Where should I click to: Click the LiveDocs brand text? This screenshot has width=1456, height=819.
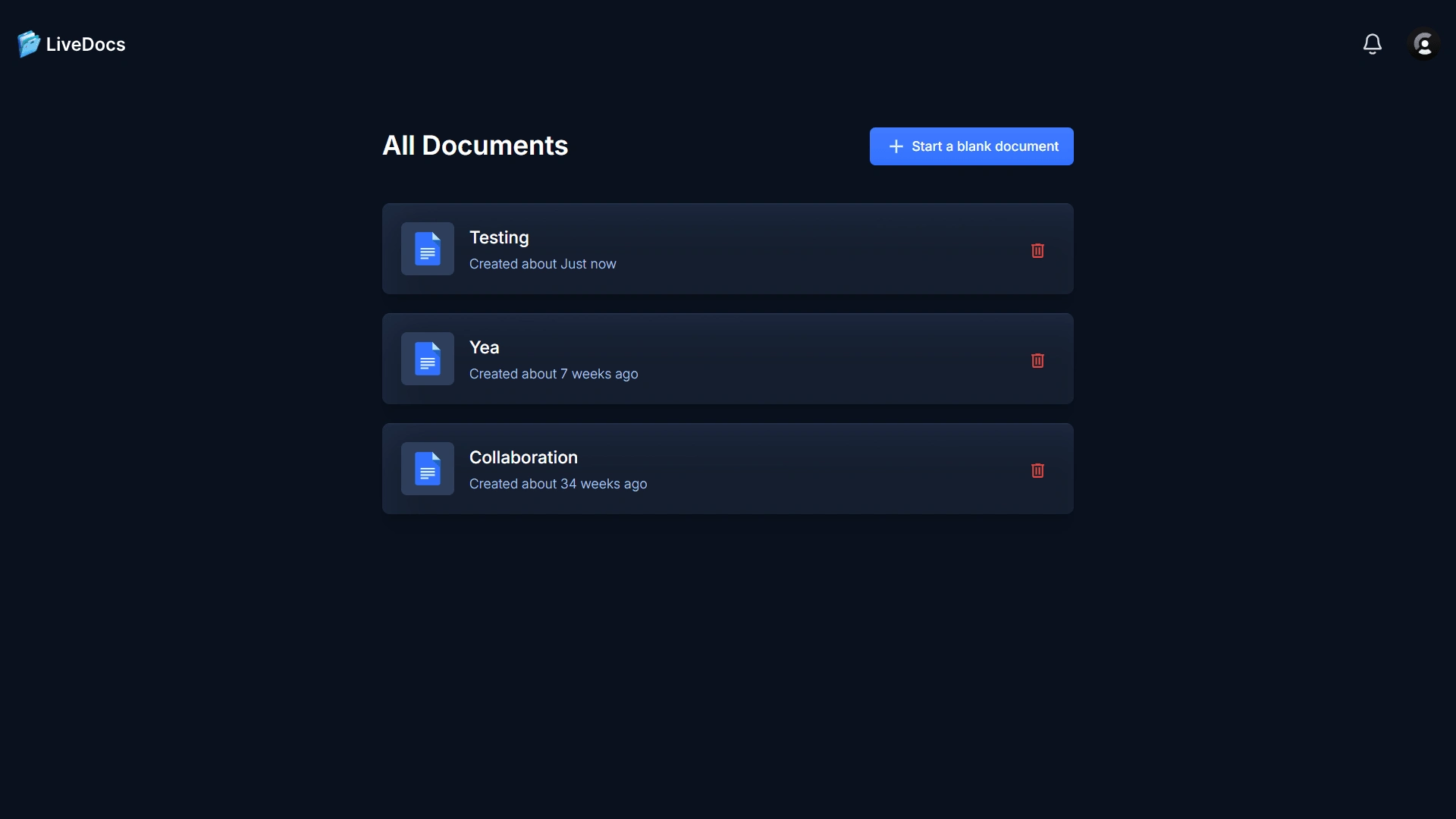[x=86, y=44]
